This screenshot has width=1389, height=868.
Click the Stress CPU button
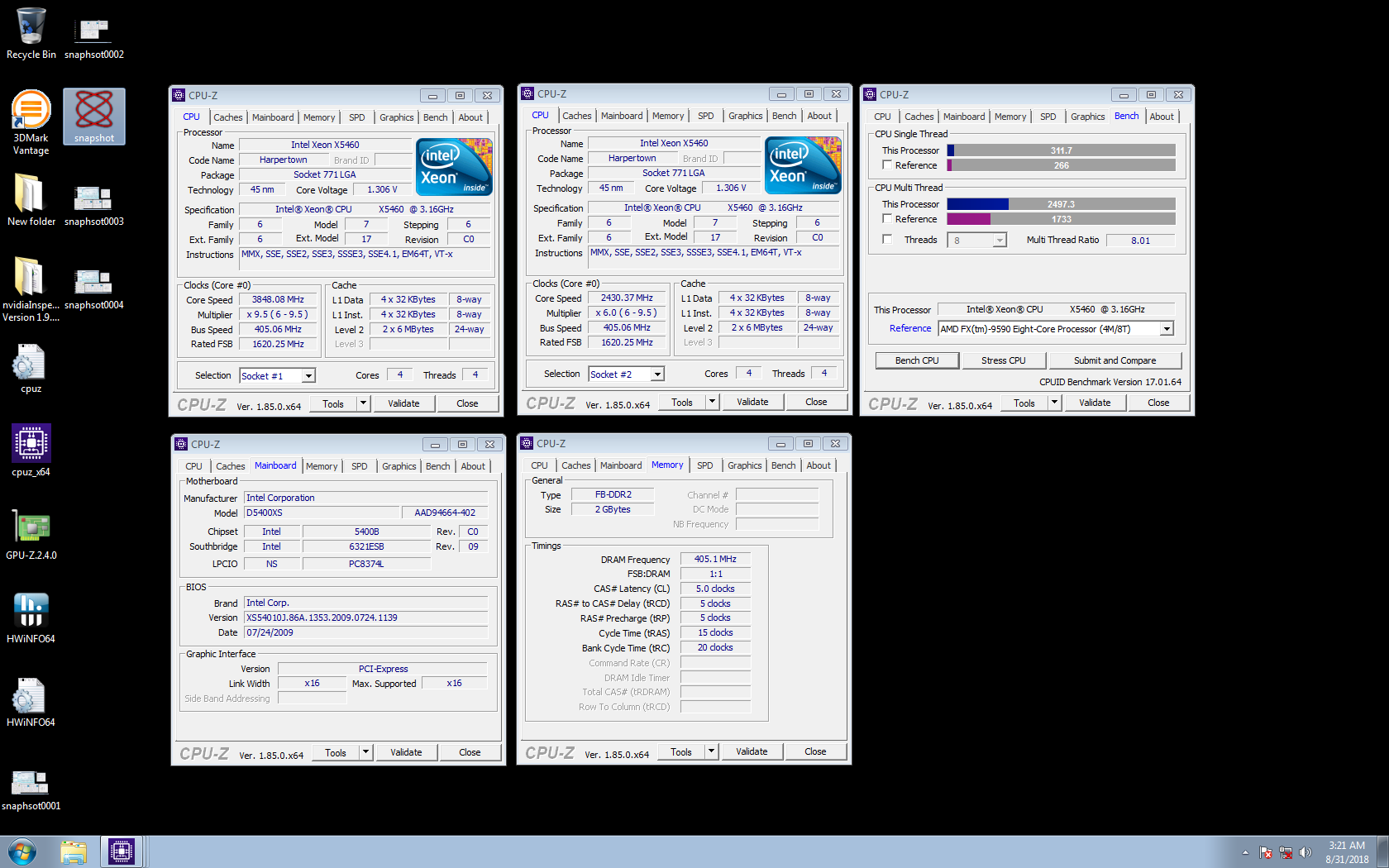click(x=1004, y=360)
